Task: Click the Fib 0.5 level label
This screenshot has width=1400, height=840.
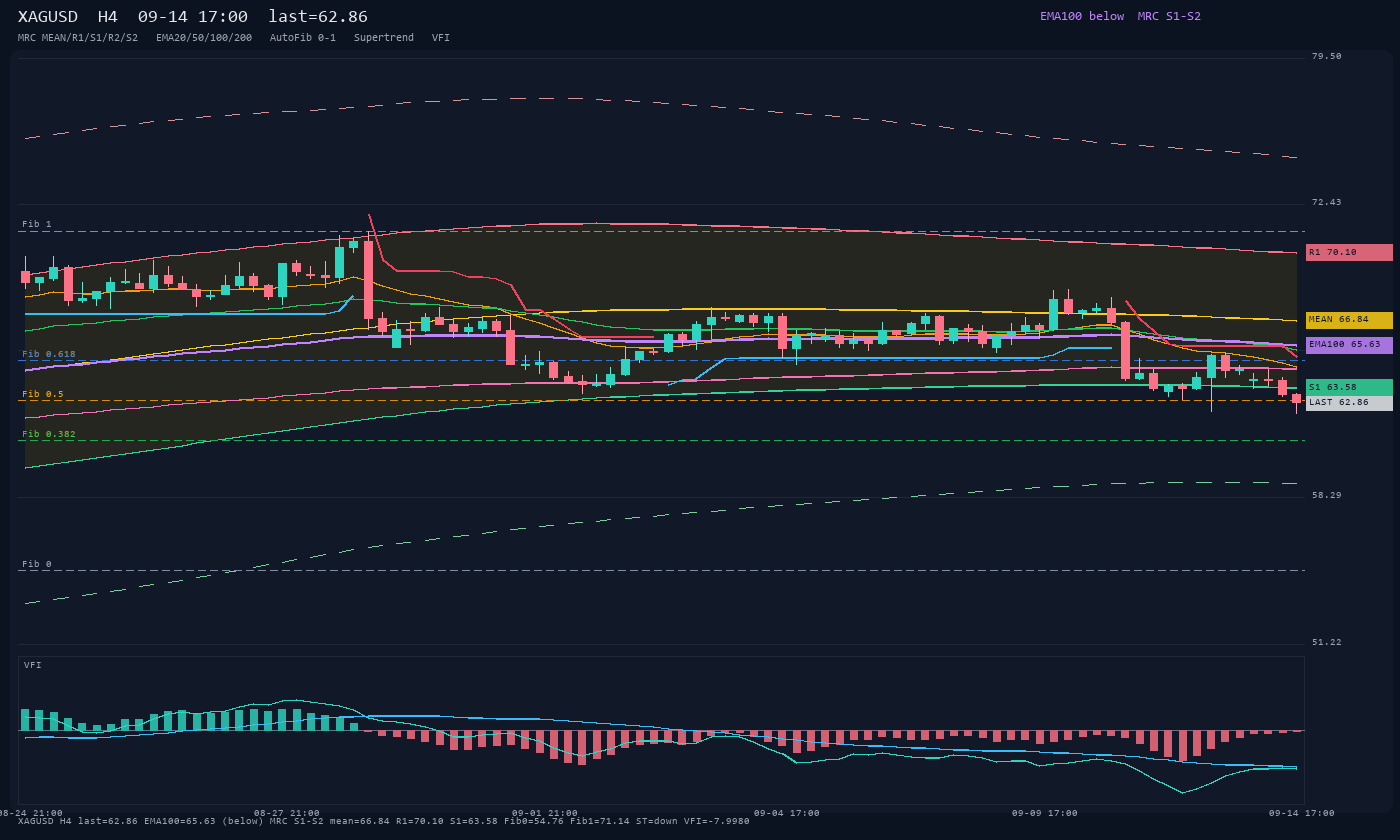Action: pos(43,394)
